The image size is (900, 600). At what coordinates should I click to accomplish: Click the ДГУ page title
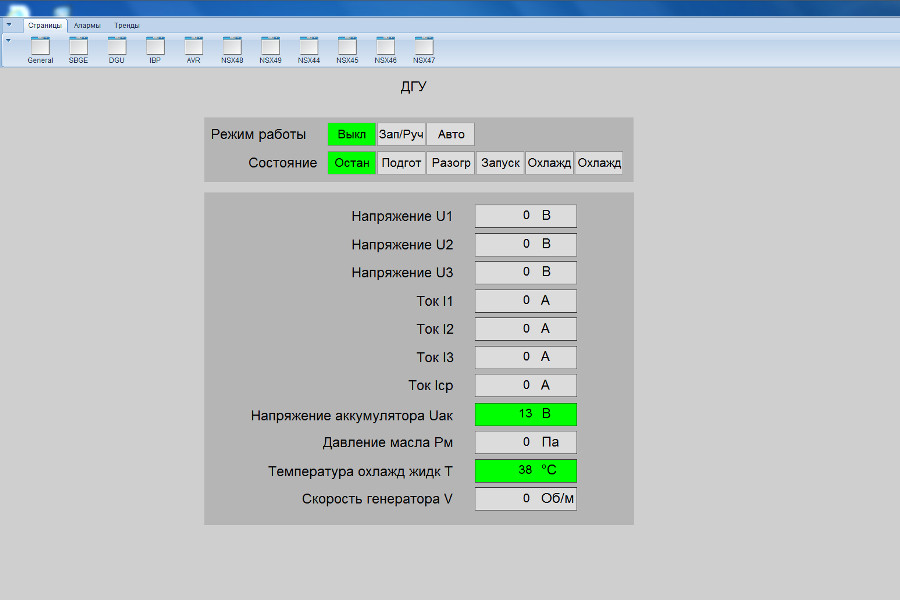point(413,87)
